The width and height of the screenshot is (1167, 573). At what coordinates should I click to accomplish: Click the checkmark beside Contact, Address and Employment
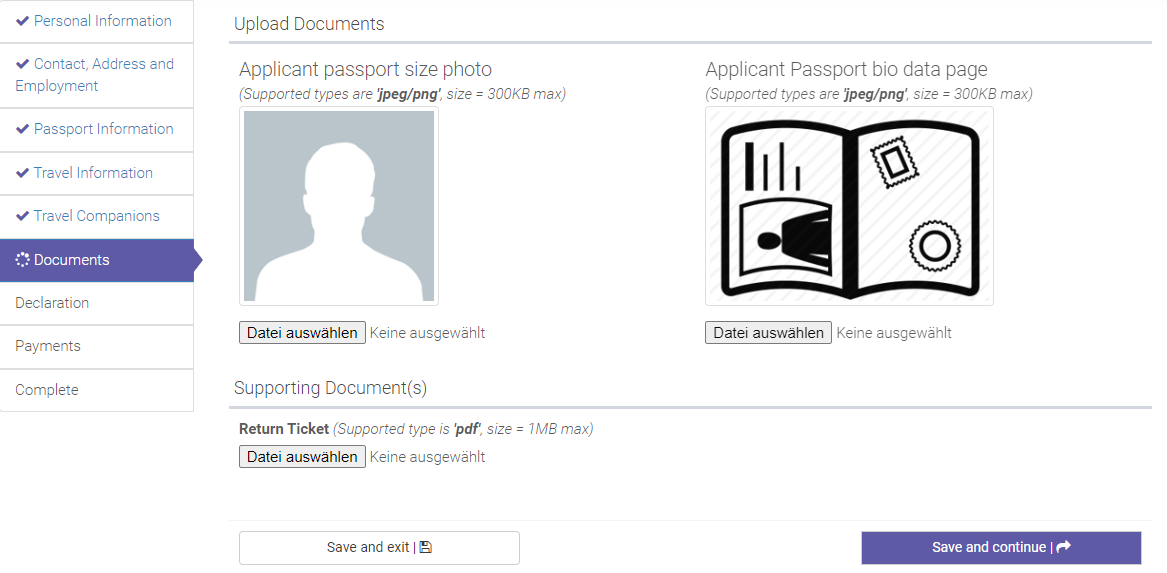tap(22, 64)
